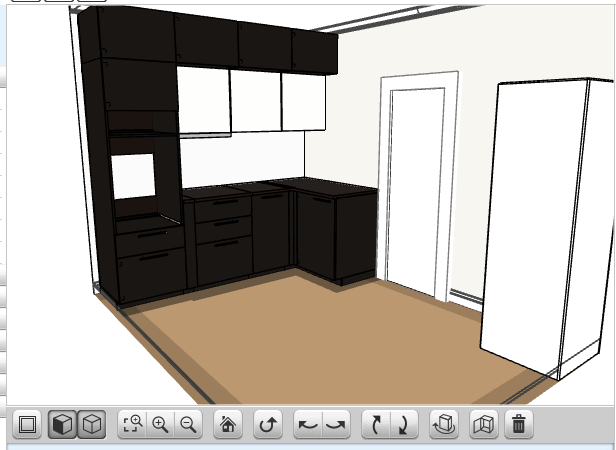Image resolution: width=616 pixels, height=450 pixels.
Task: Reset view with the home icon
Action: coord(227,425)
